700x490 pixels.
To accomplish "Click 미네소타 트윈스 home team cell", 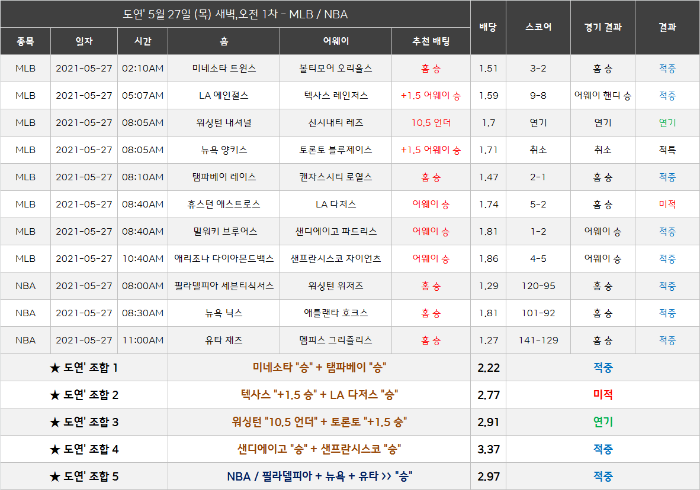I will pos(224,68).
